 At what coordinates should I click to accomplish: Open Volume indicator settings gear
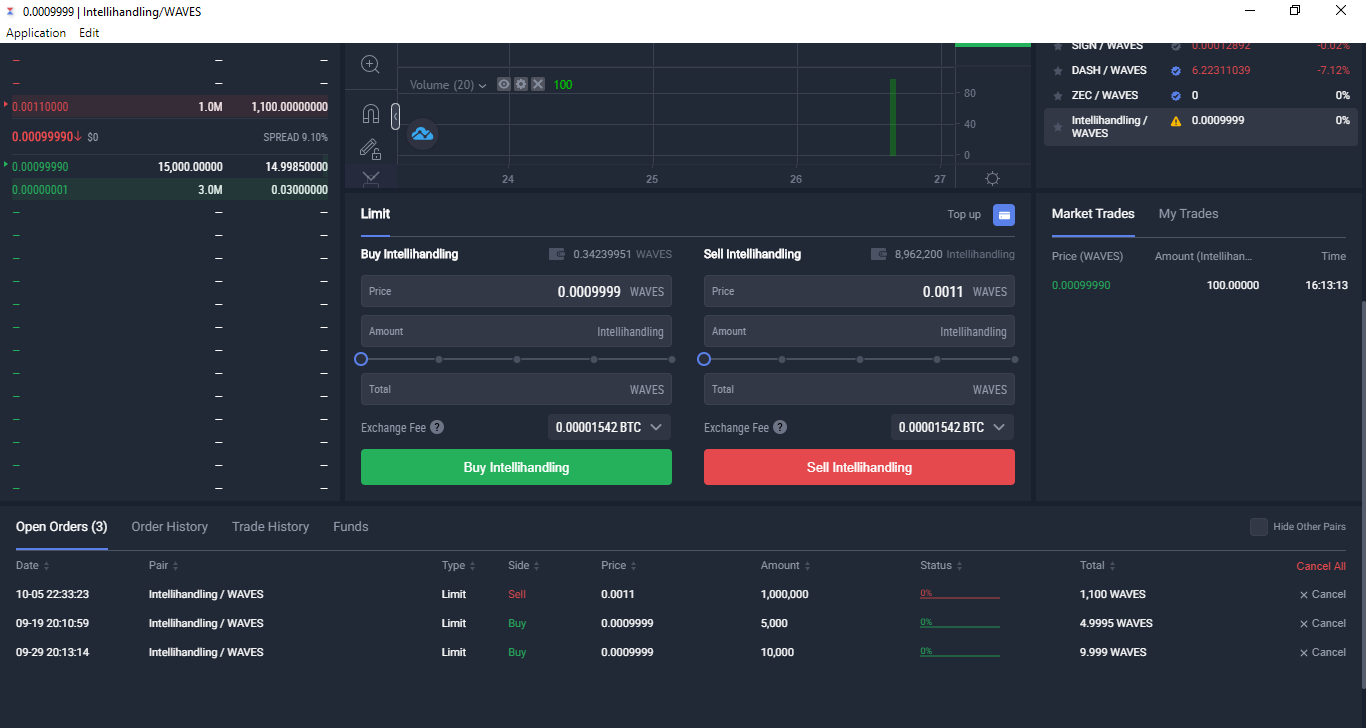click(521, 85)
